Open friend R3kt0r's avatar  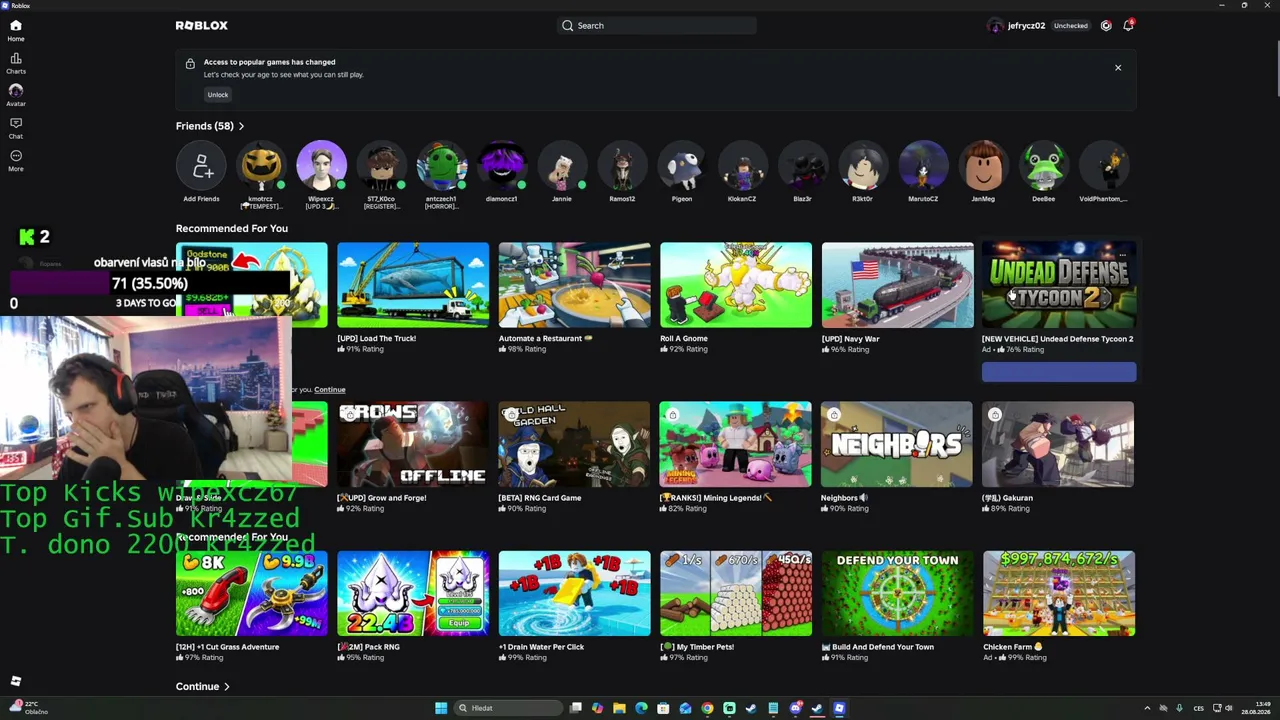pos(862,167)
